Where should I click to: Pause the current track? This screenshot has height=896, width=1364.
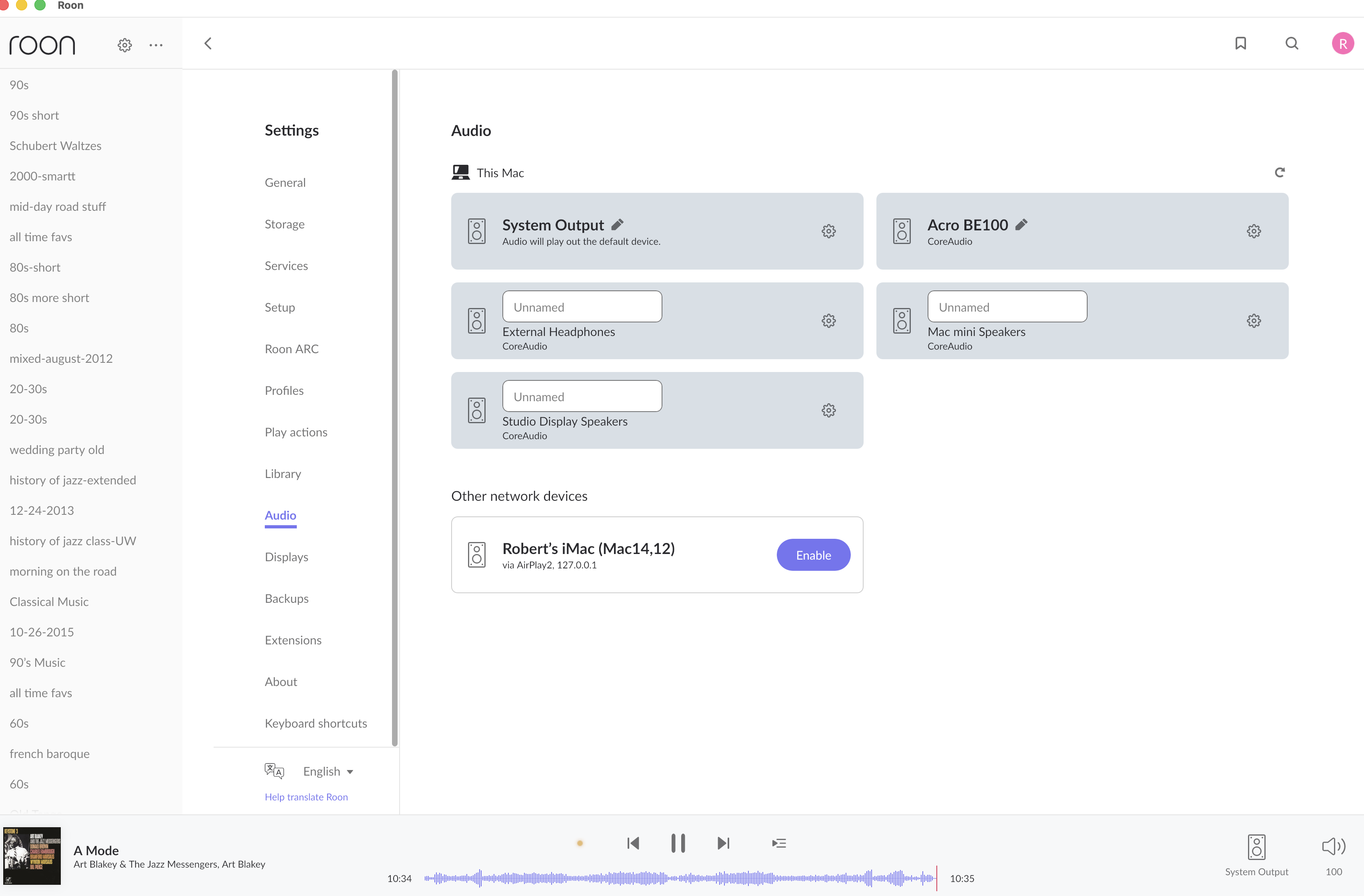point(678,843)
